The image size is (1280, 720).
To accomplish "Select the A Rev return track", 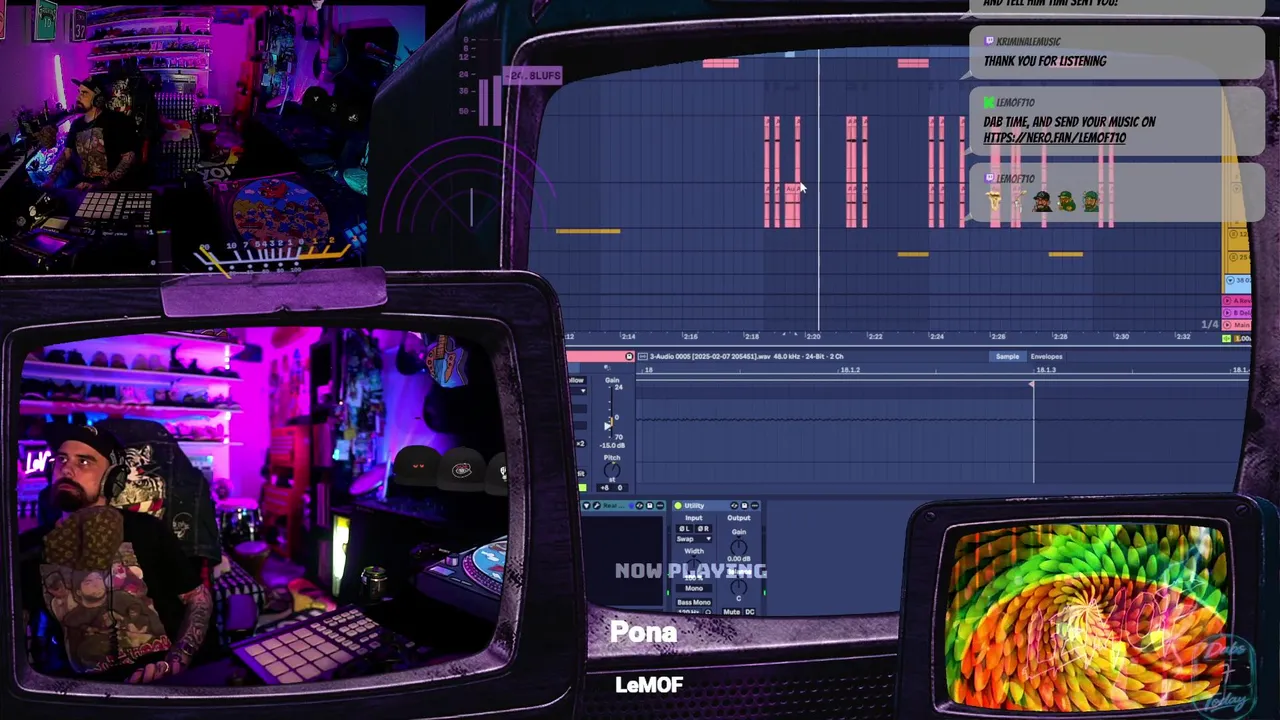I will tap(1238, 301).
